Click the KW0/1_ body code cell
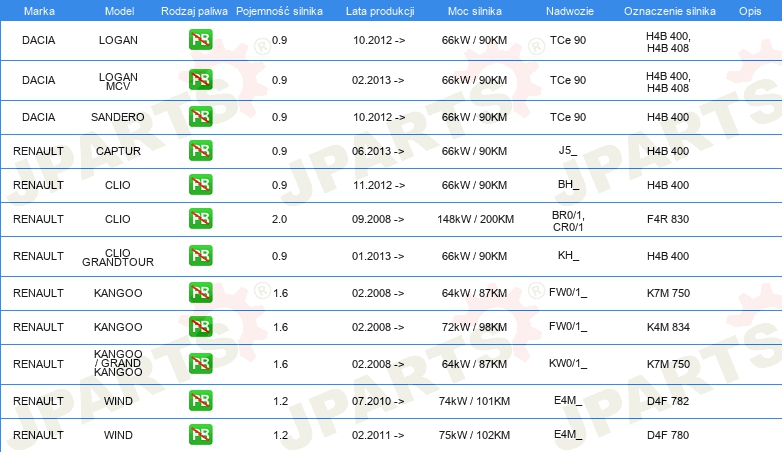 pyautogui.click(x=568, y=364)
